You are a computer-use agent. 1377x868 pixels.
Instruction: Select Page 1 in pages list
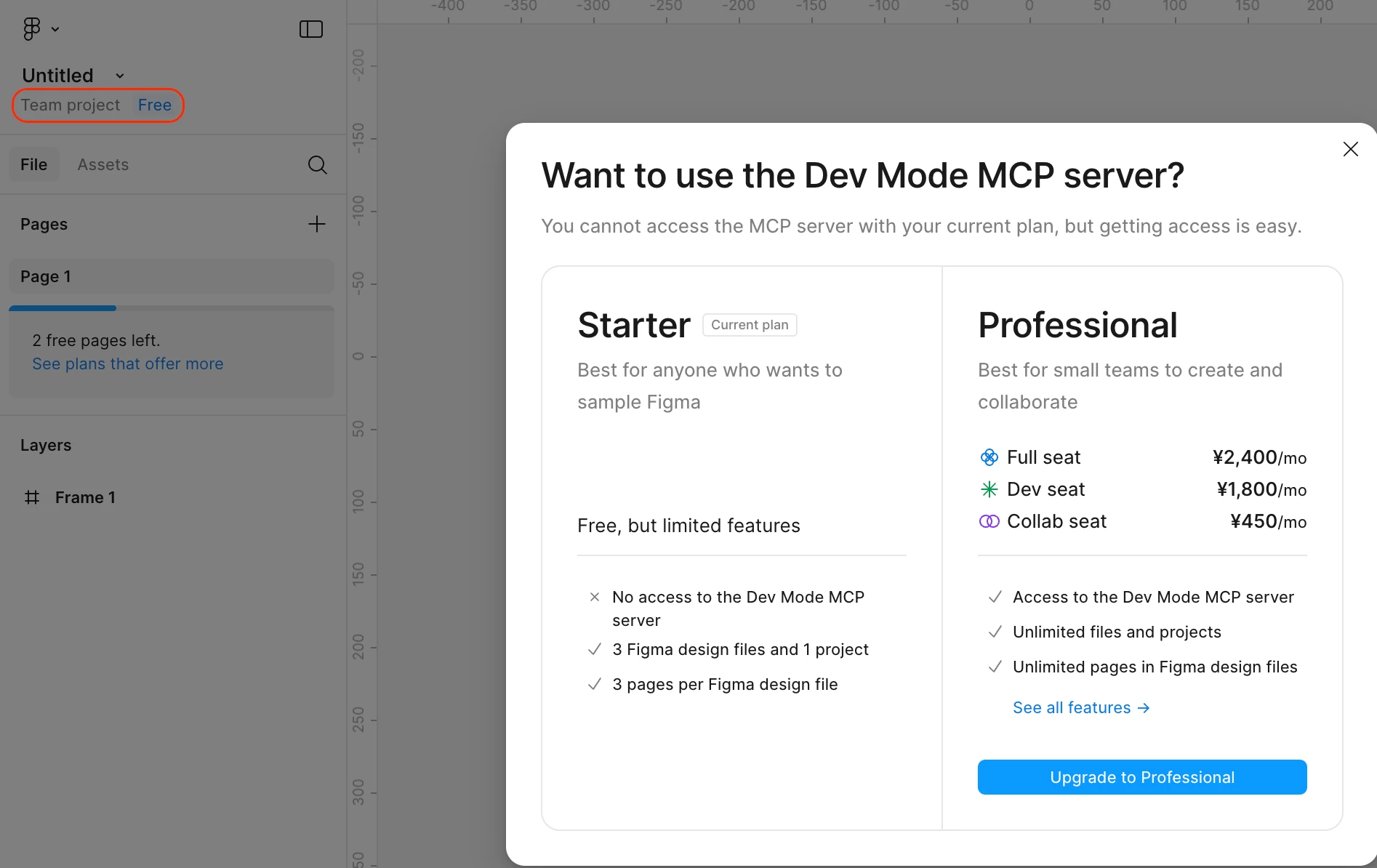pos(172,276)
